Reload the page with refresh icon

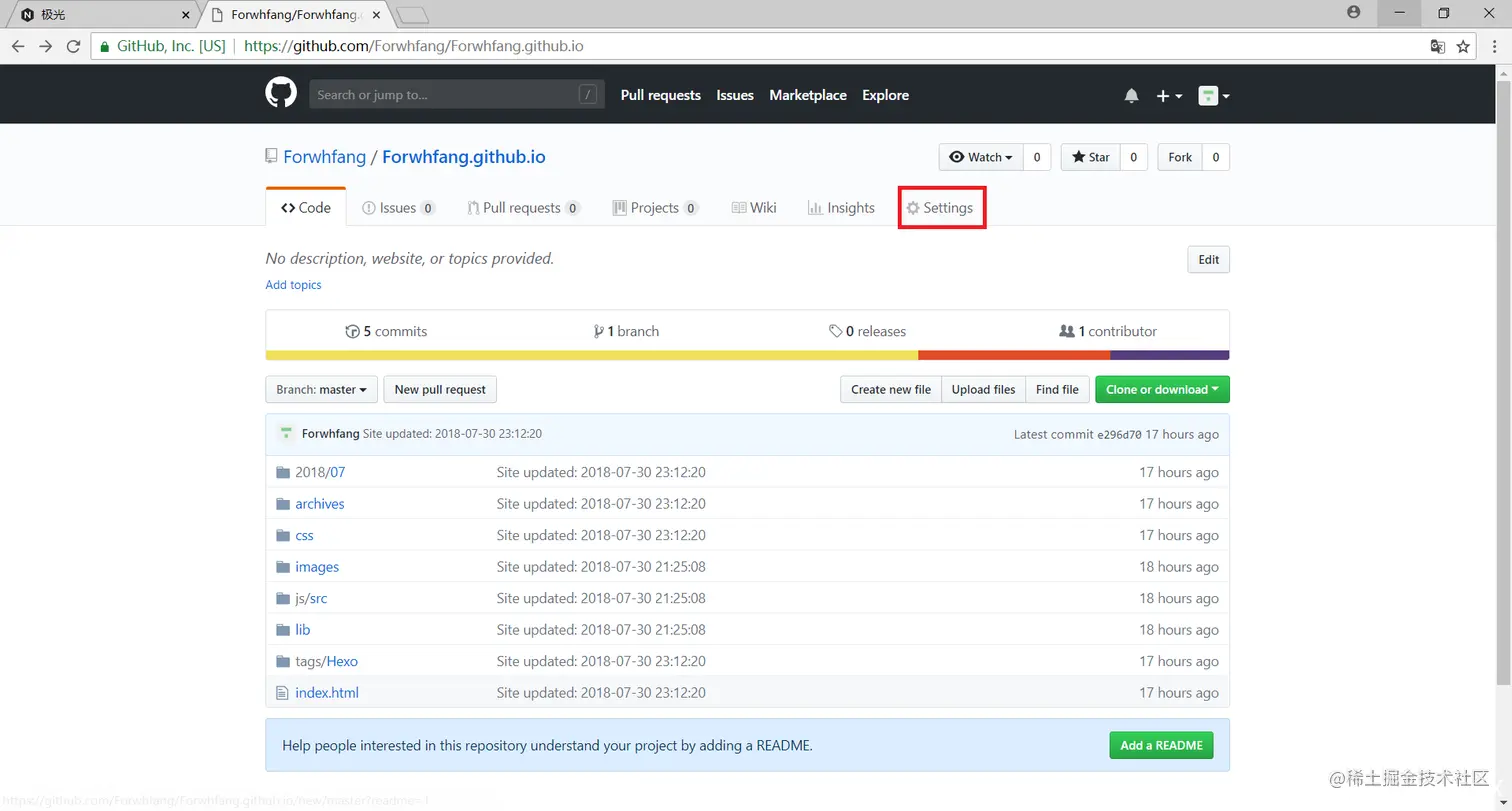pos(73,46)
